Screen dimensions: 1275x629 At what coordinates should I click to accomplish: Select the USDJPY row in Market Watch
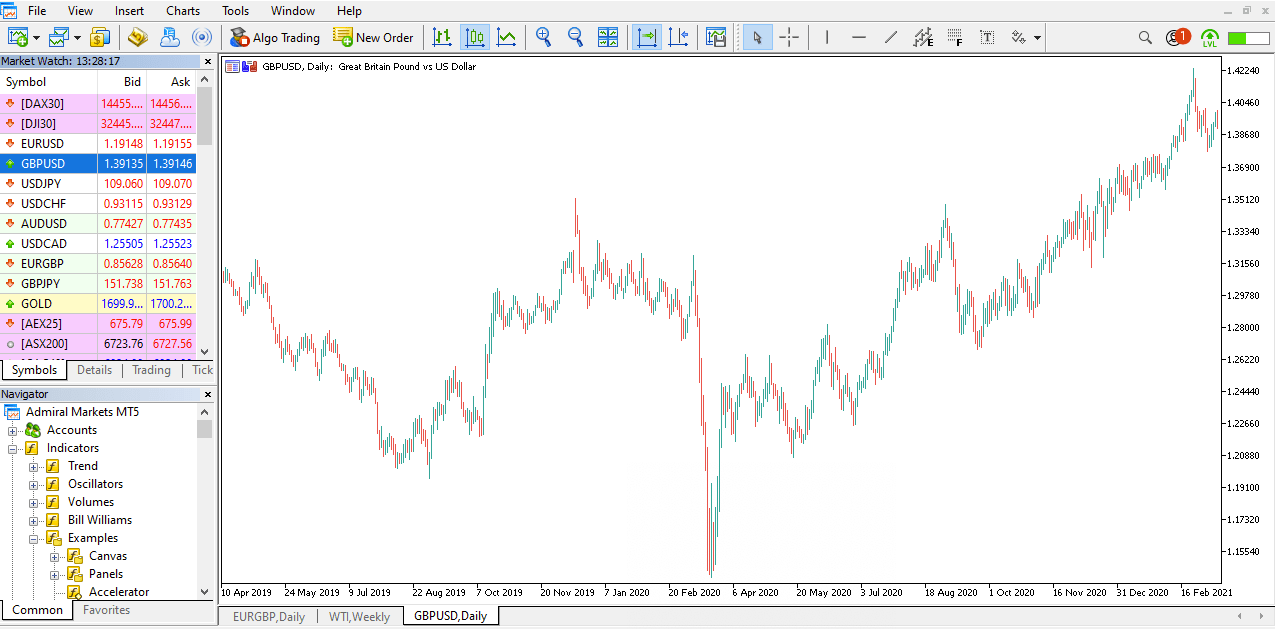[44, 184]
